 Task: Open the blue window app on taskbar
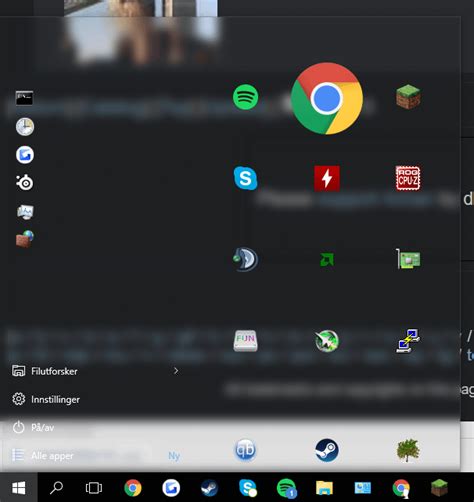pyautogui.click(x=363, y=488)
